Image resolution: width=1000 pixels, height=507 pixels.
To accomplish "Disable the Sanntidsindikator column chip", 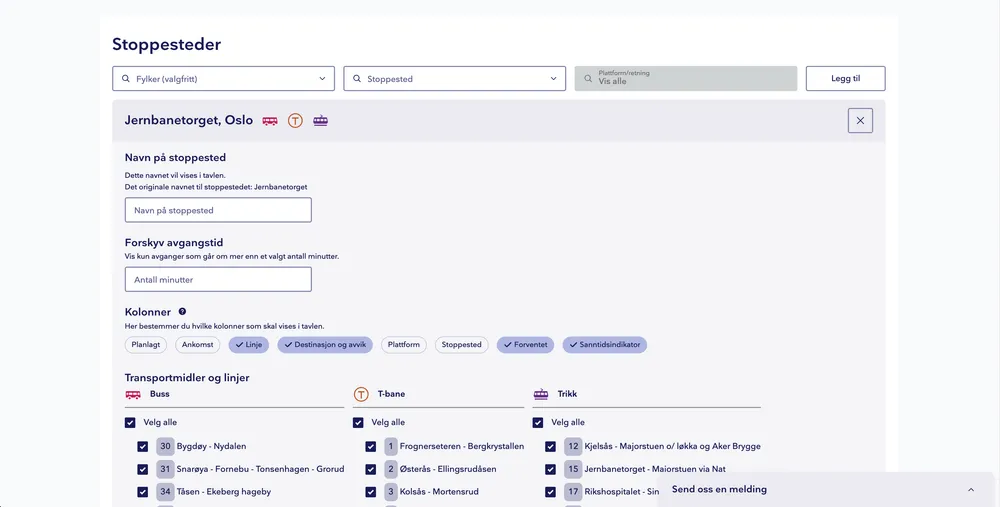I will click(605, 345).
